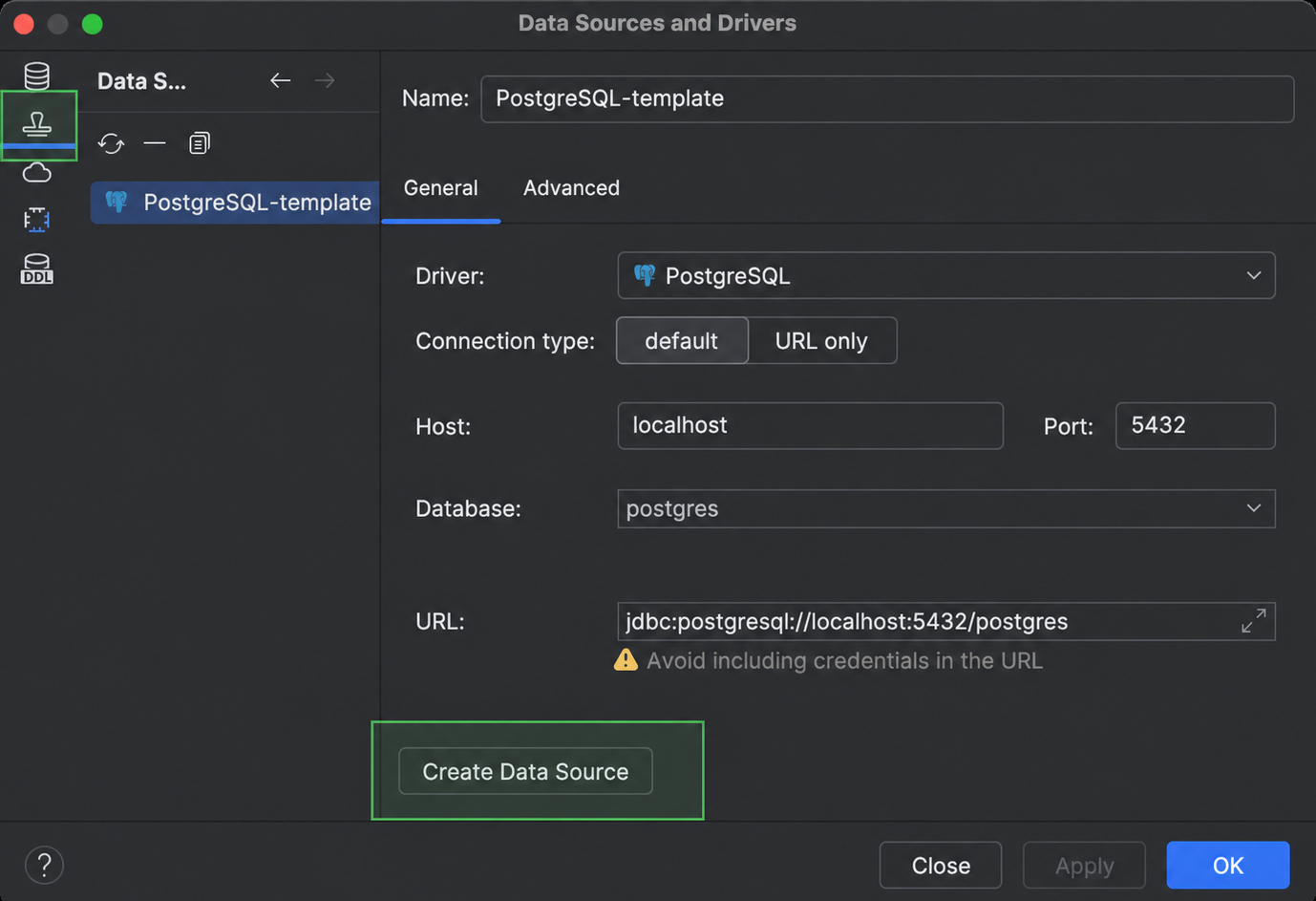
Task: Select PostgreSQL-template in the templates list
Action: [235, 203]
